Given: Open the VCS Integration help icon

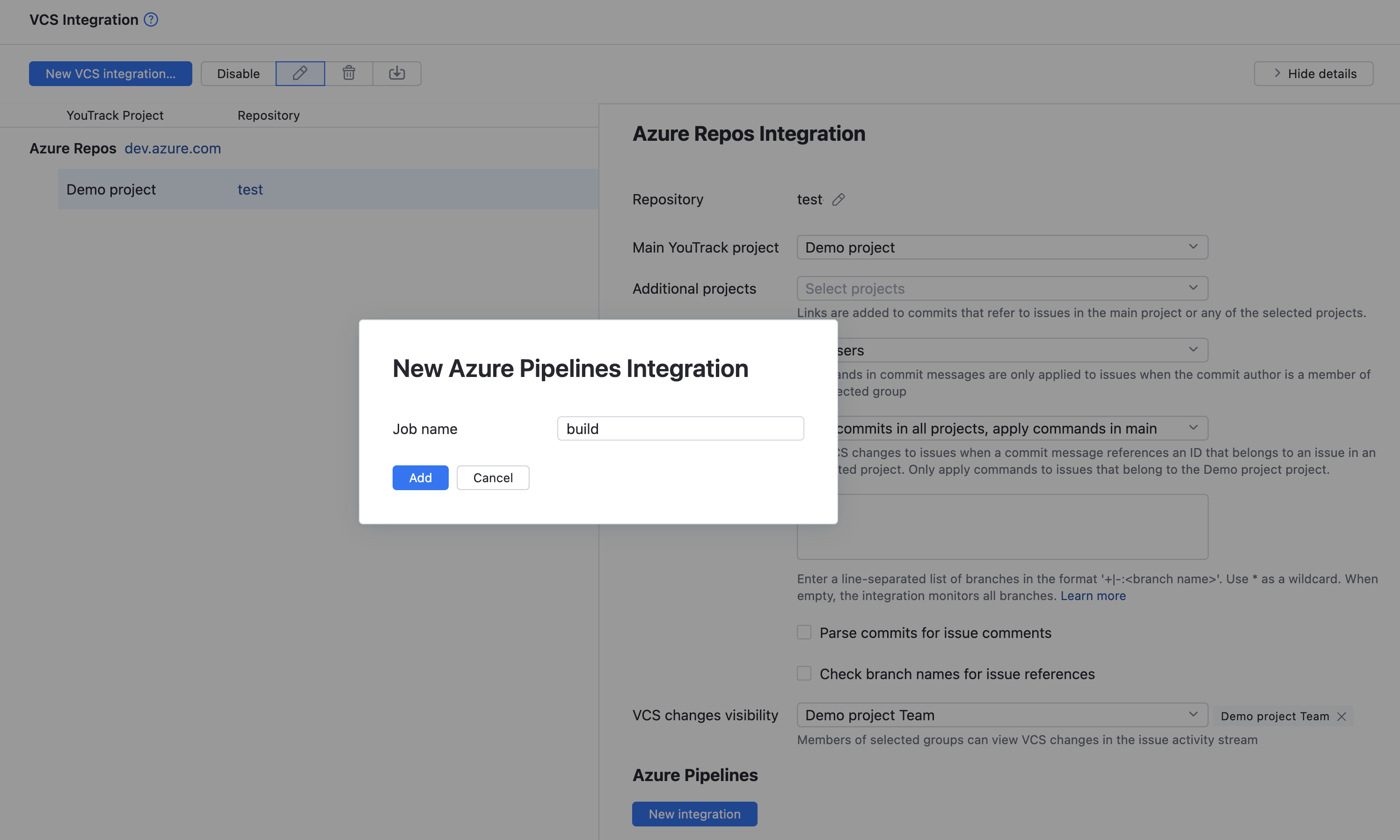Looking at the screenshot, I should (151, 19).
